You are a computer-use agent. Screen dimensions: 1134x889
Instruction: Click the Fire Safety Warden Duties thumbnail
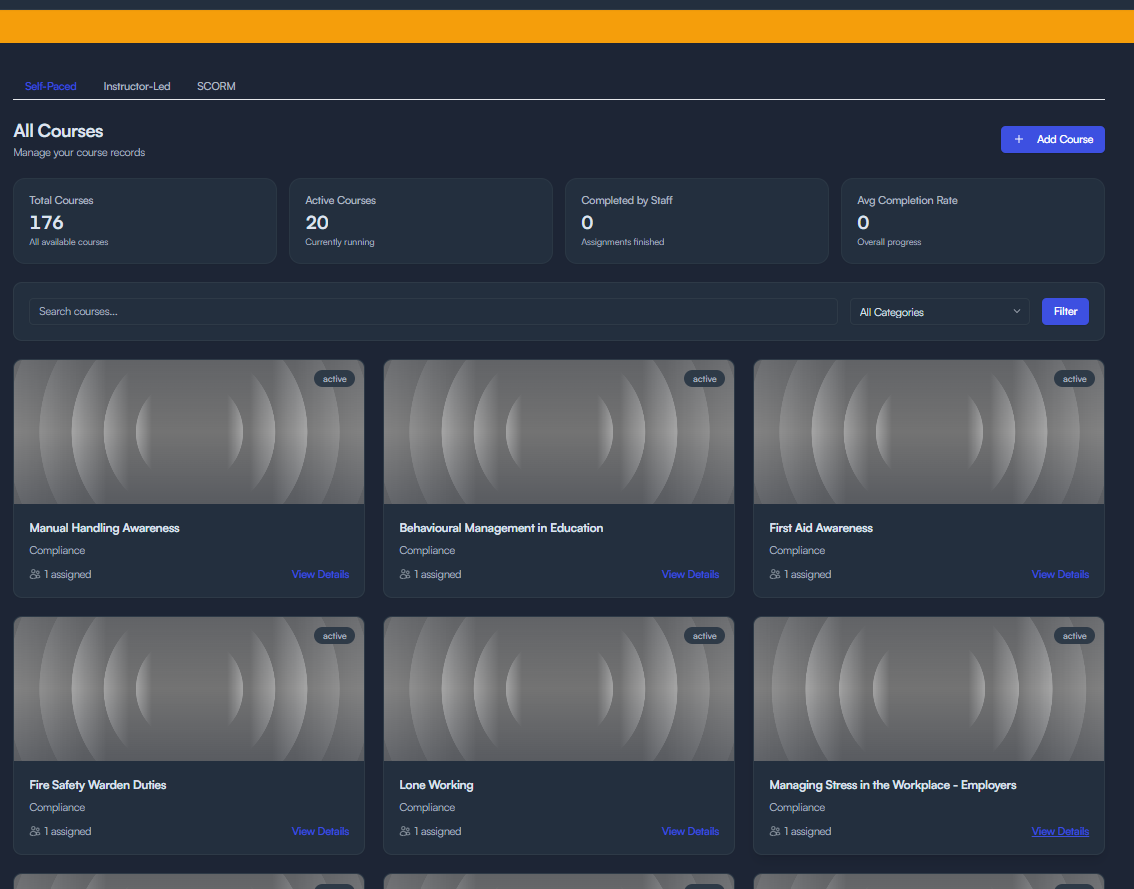pos(189,689)
